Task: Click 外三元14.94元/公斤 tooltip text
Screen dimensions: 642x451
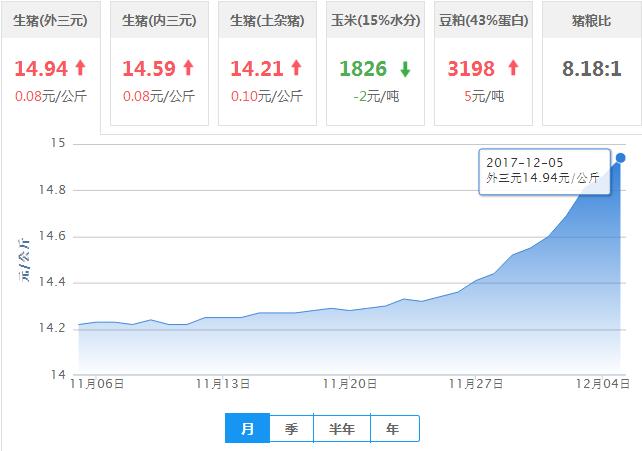Action: tap(543, 178)
